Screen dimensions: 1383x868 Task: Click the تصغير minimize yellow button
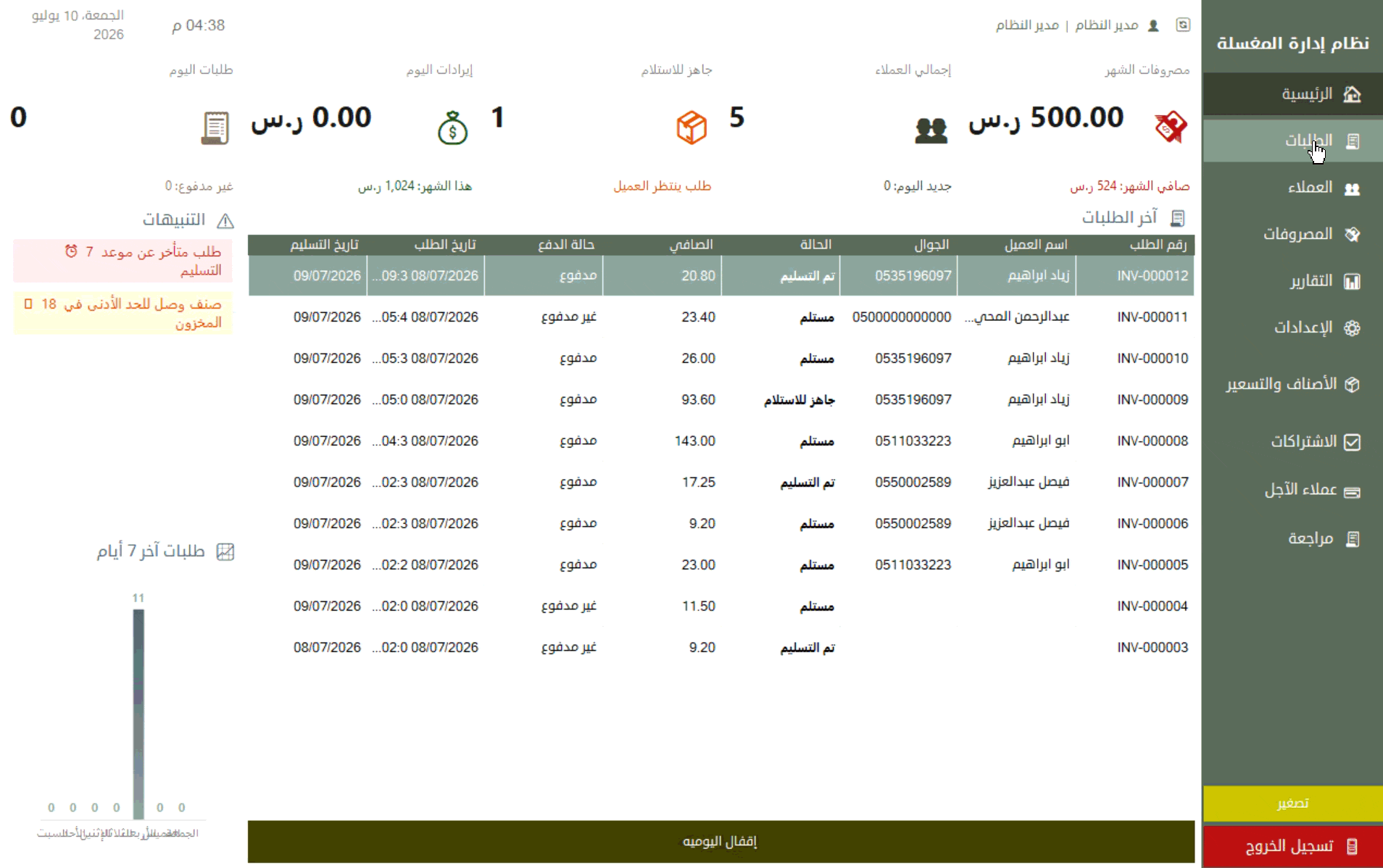click(1292, 804)
